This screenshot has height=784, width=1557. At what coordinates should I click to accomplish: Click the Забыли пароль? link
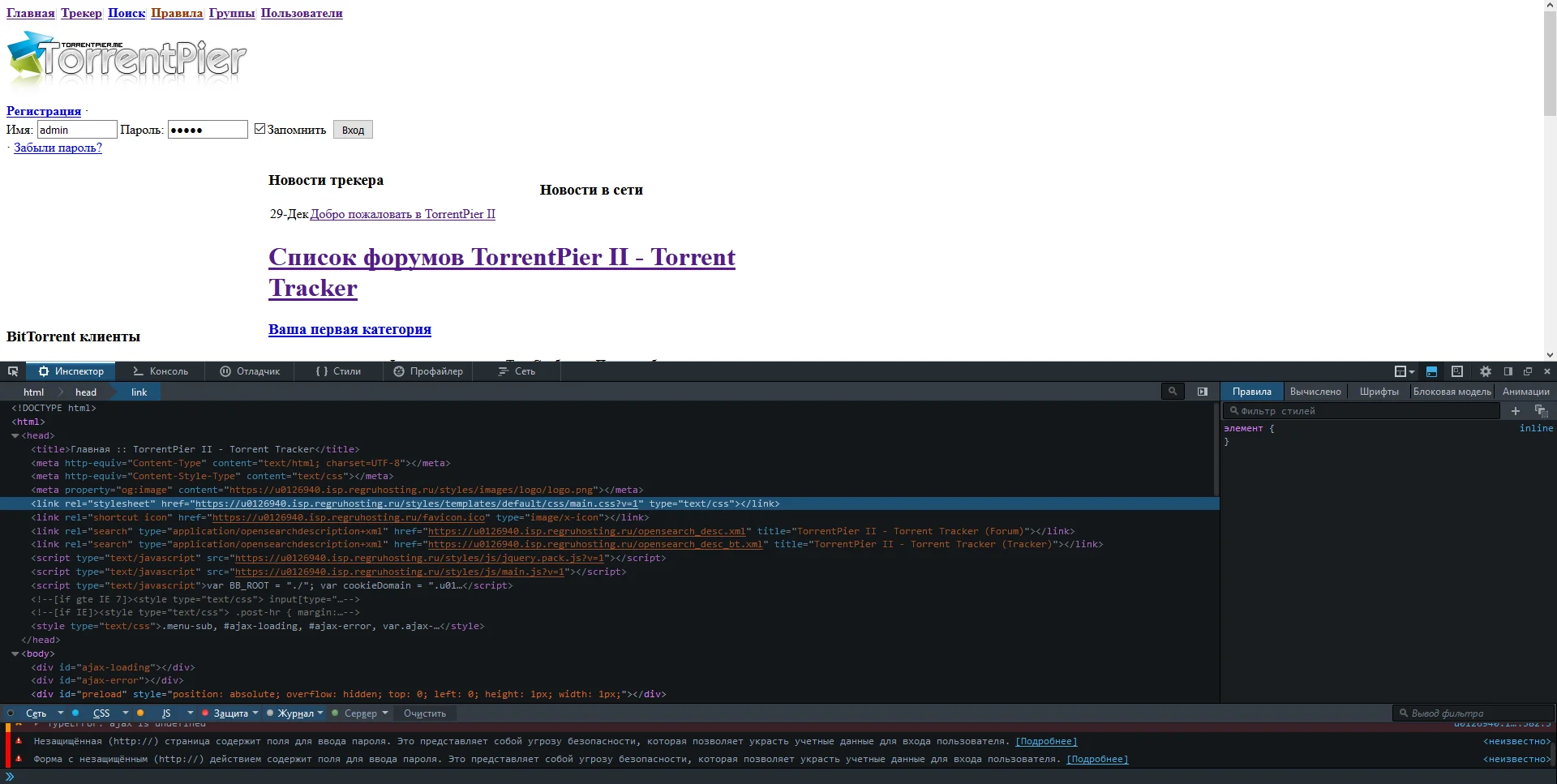(58, 148)
